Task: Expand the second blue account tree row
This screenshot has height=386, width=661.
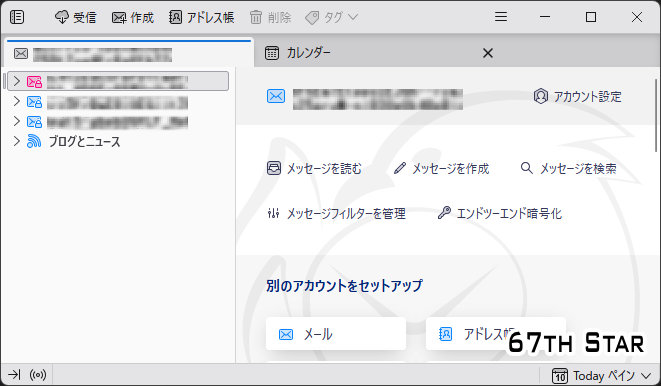Action: point(16,101)
